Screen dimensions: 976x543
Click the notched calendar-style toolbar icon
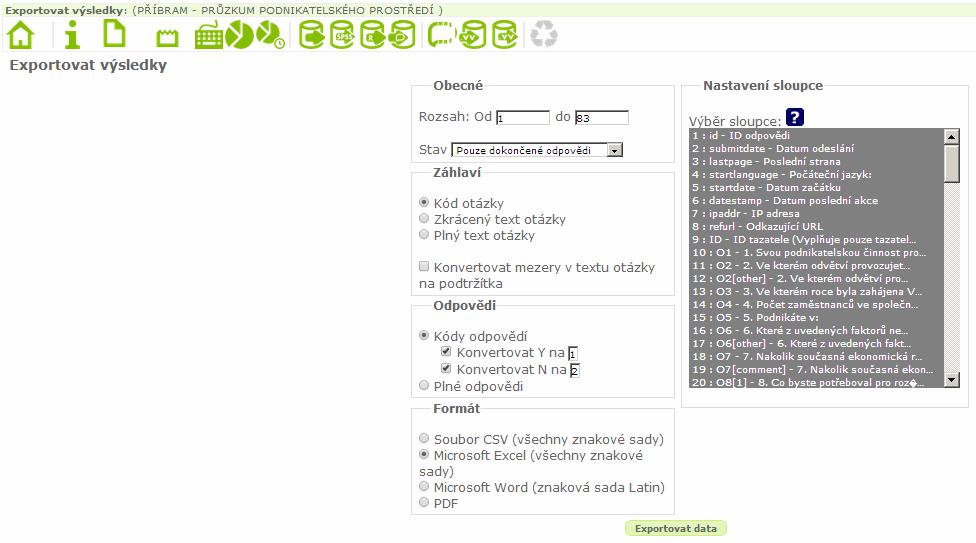[167, 39]
